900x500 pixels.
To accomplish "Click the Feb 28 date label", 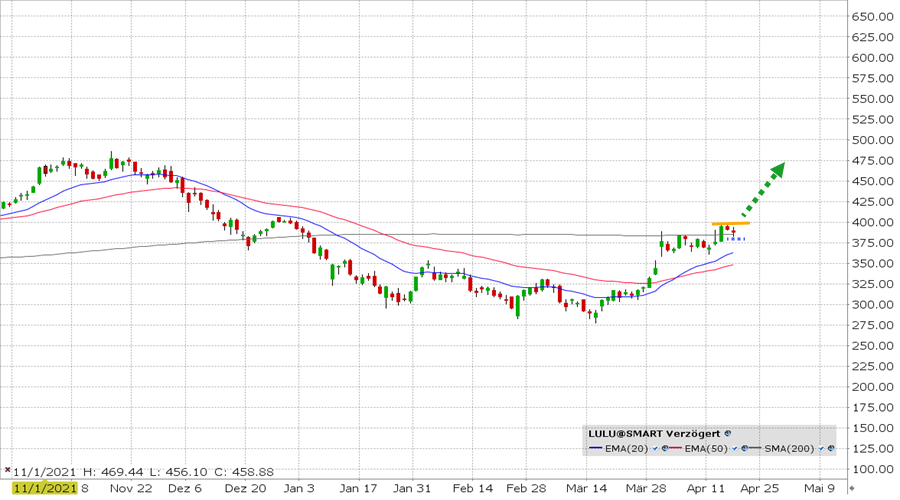I will click(x=526, y=488).
